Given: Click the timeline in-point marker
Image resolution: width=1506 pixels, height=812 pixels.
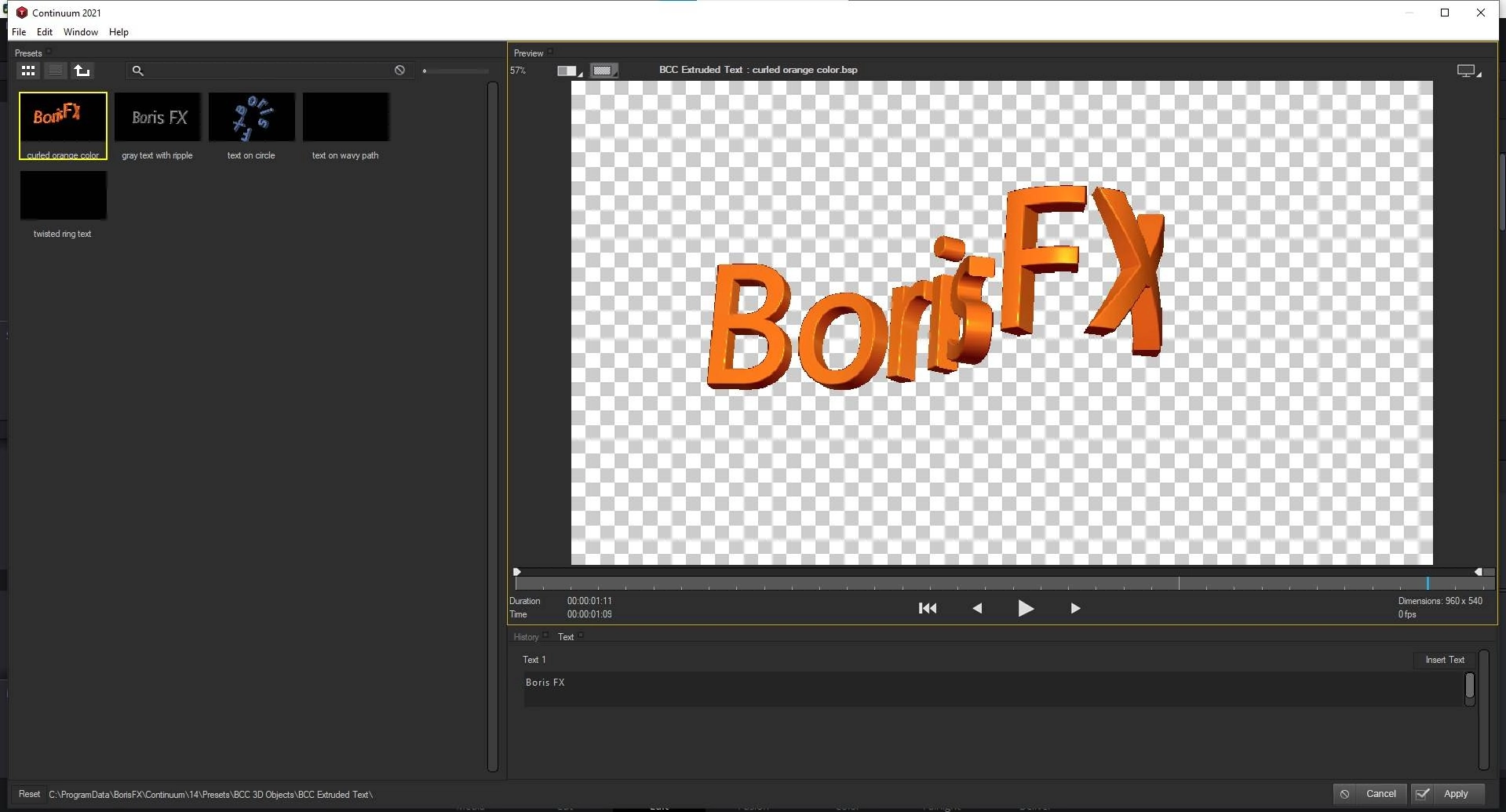Looking at the screenshot, I should (516, 572).
